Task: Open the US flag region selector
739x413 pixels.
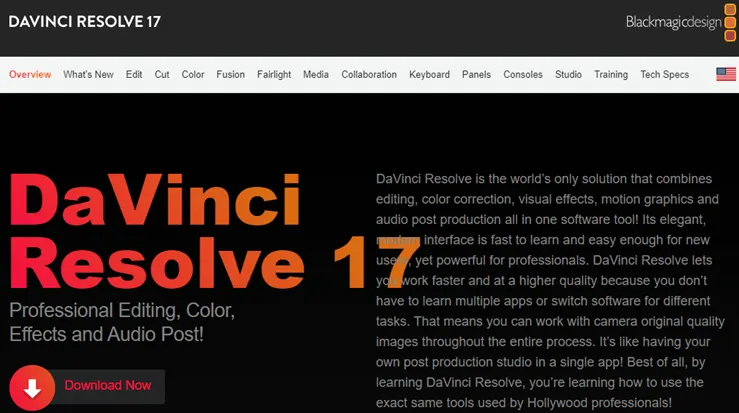Action: pos(726,74)
